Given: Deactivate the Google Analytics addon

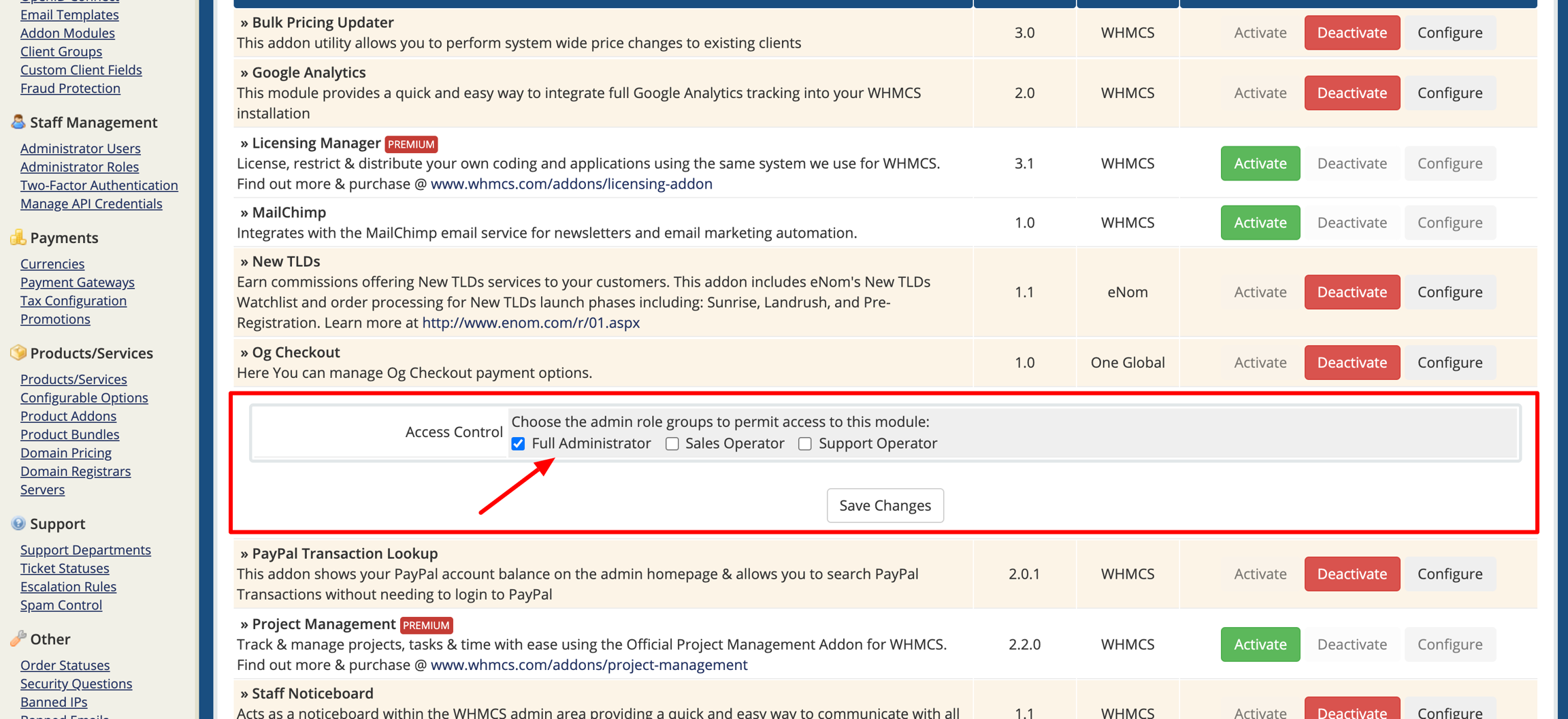Looking at the screenshot, I should [1352, 93].
